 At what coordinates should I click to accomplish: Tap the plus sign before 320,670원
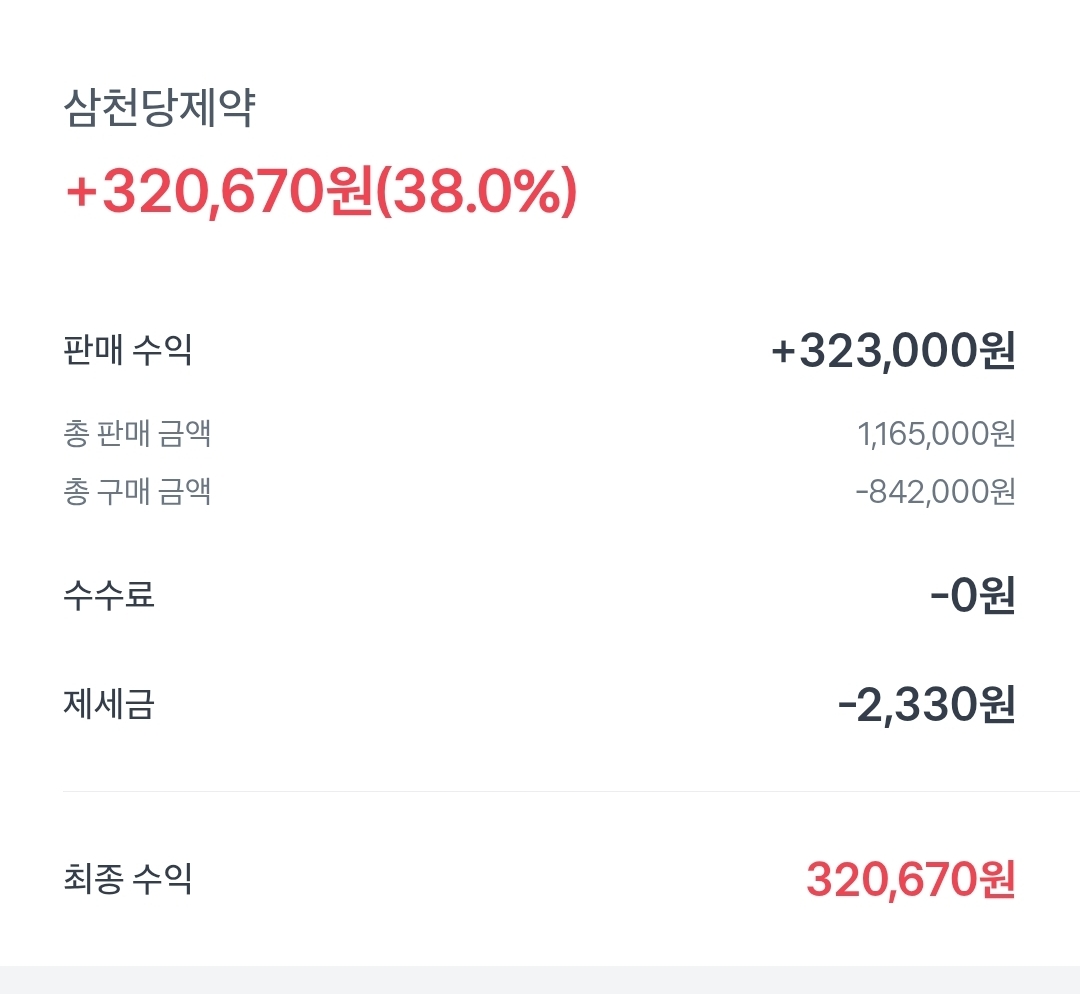[x=81, y=192]
